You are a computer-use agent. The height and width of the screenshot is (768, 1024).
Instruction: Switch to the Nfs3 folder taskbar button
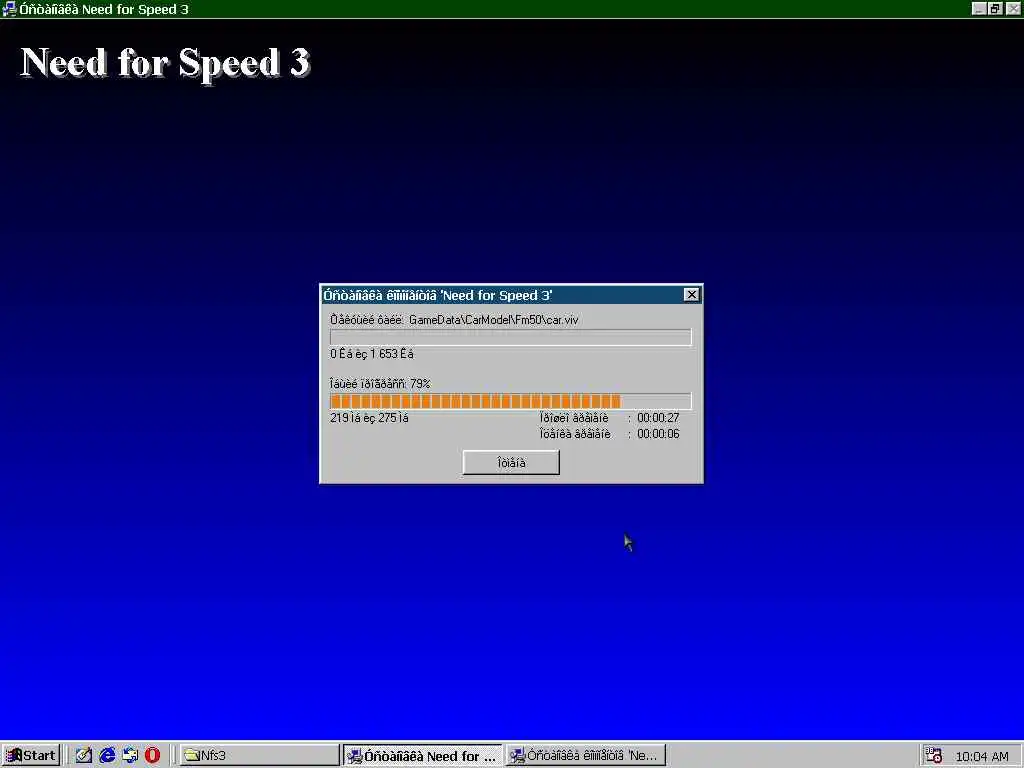(x=259, y=755)
